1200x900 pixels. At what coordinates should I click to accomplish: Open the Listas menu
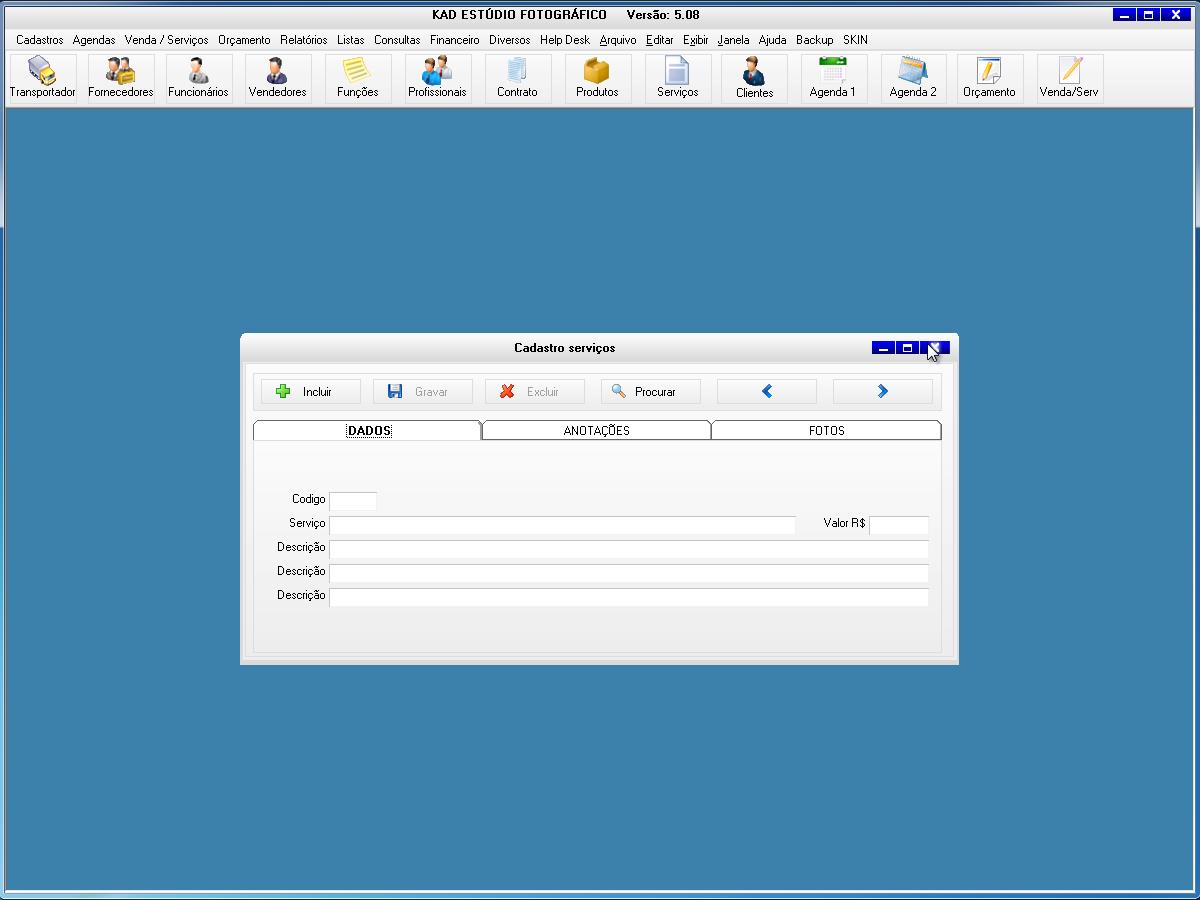pos(351,40)
